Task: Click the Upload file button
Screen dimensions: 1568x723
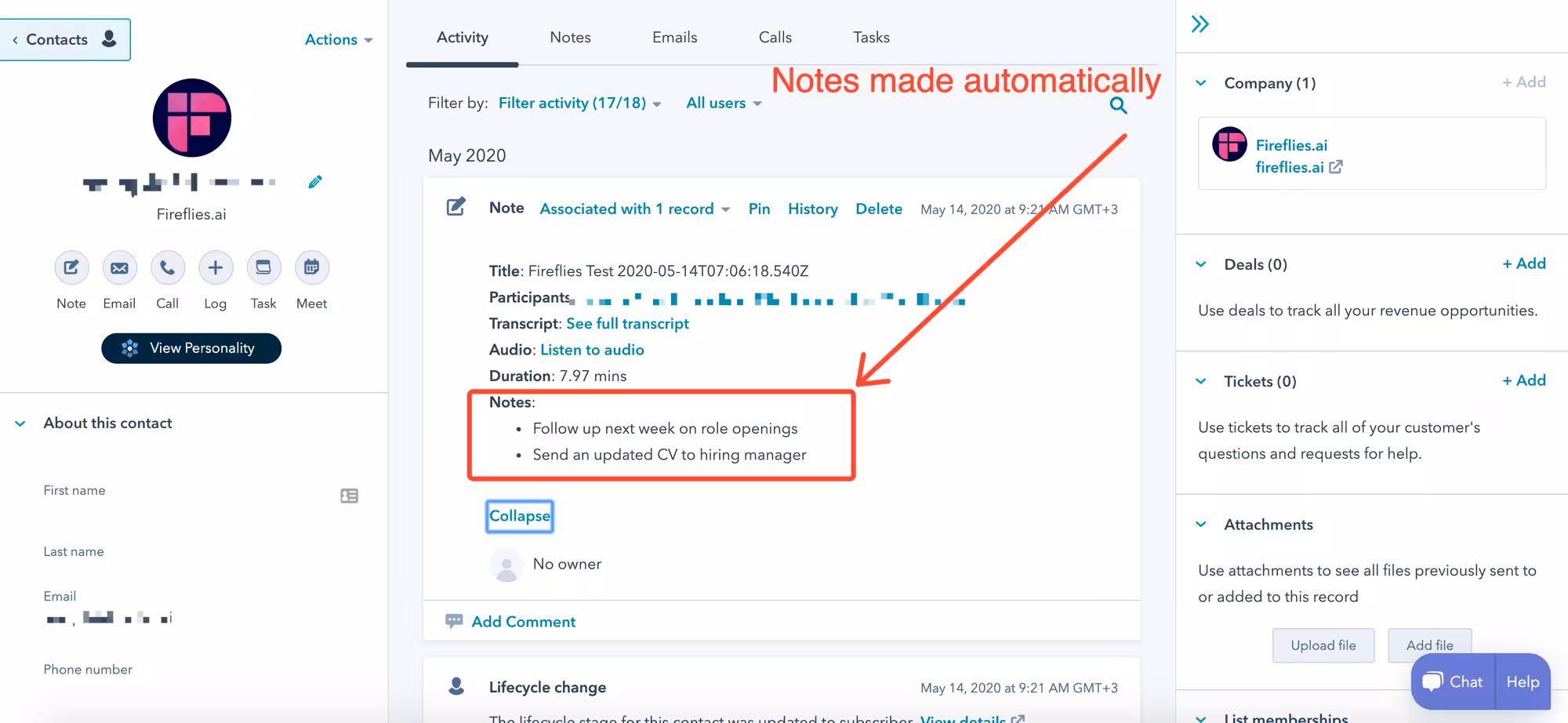Action: click(1323, 645)
